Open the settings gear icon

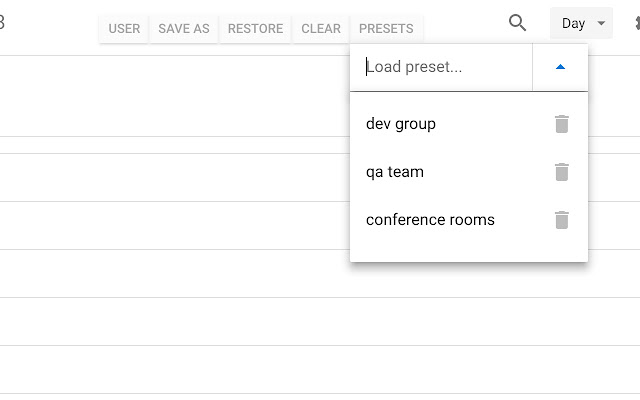click(x=637, y=23)
